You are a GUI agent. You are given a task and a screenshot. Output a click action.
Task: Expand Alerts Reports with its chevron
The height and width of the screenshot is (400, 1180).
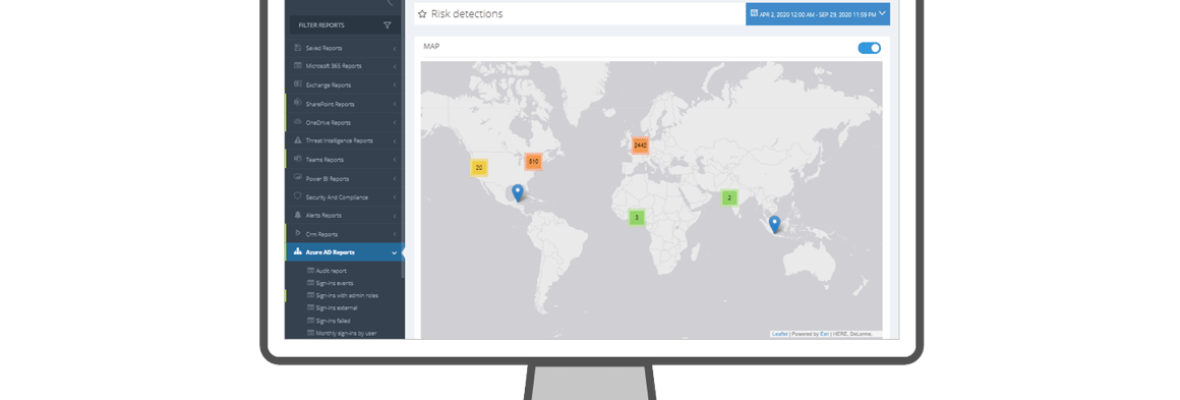(394, 216)
